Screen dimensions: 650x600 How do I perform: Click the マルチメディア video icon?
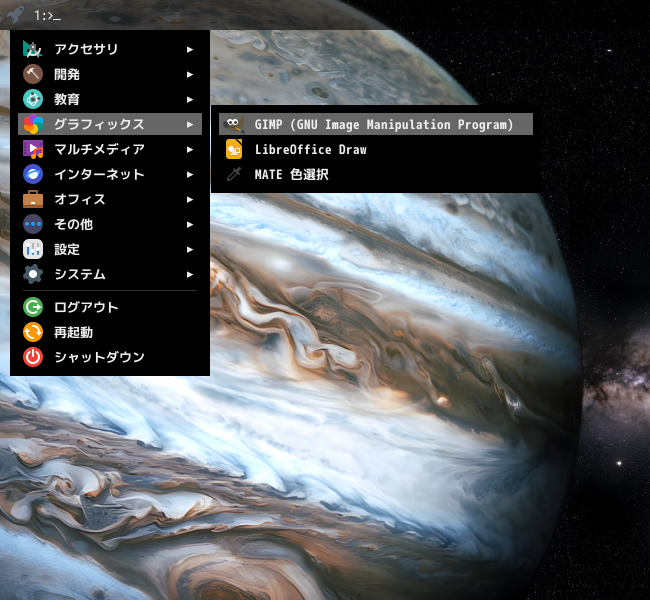[33, 149]
